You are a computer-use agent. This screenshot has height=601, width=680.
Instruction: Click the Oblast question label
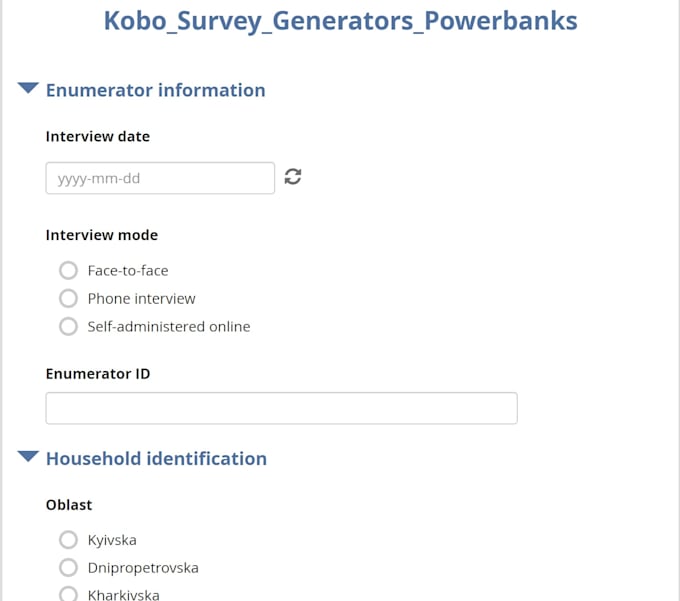click(x=69, y=505)
